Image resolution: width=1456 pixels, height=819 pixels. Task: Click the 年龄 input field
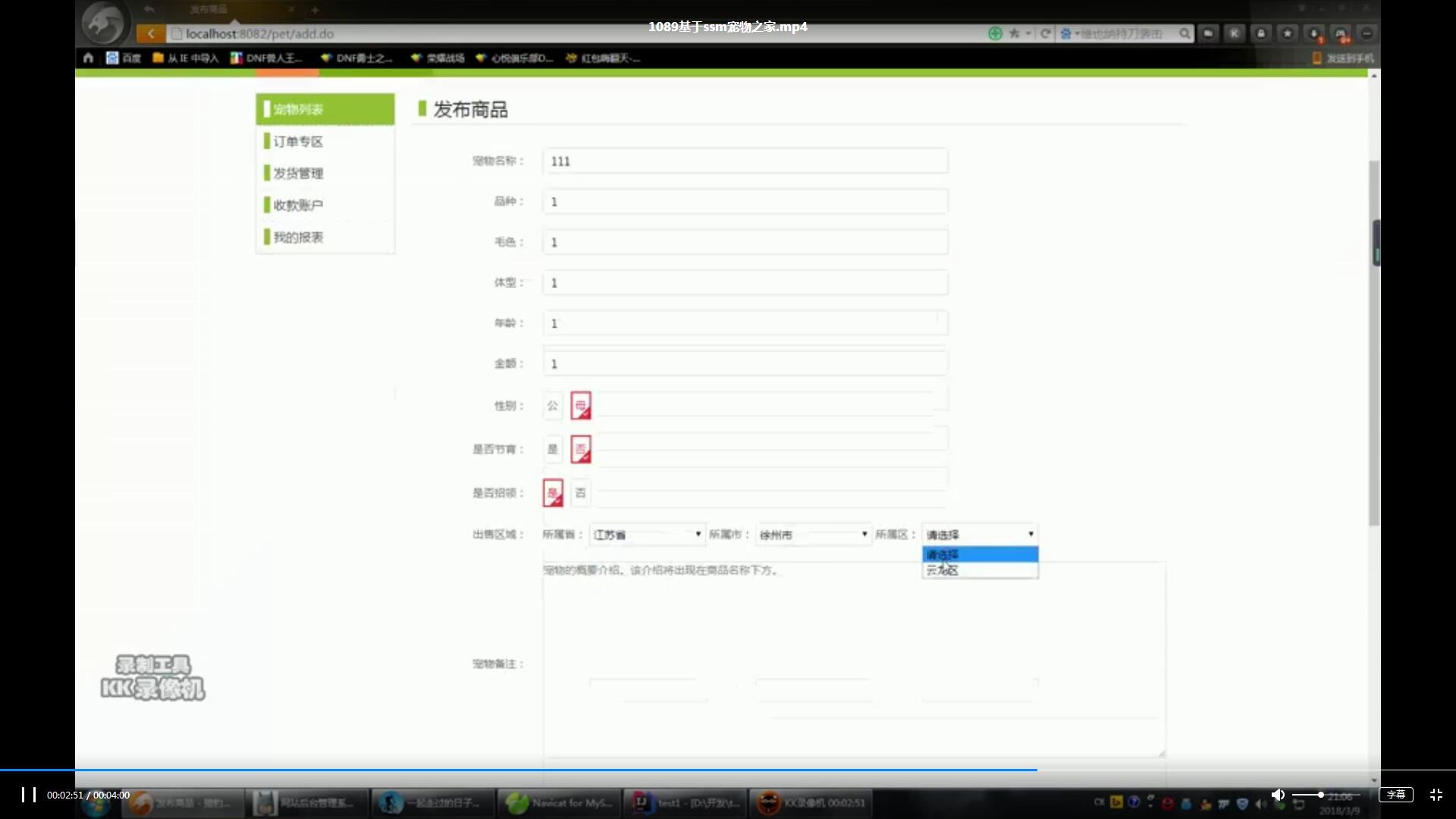[x=745, y=323]
